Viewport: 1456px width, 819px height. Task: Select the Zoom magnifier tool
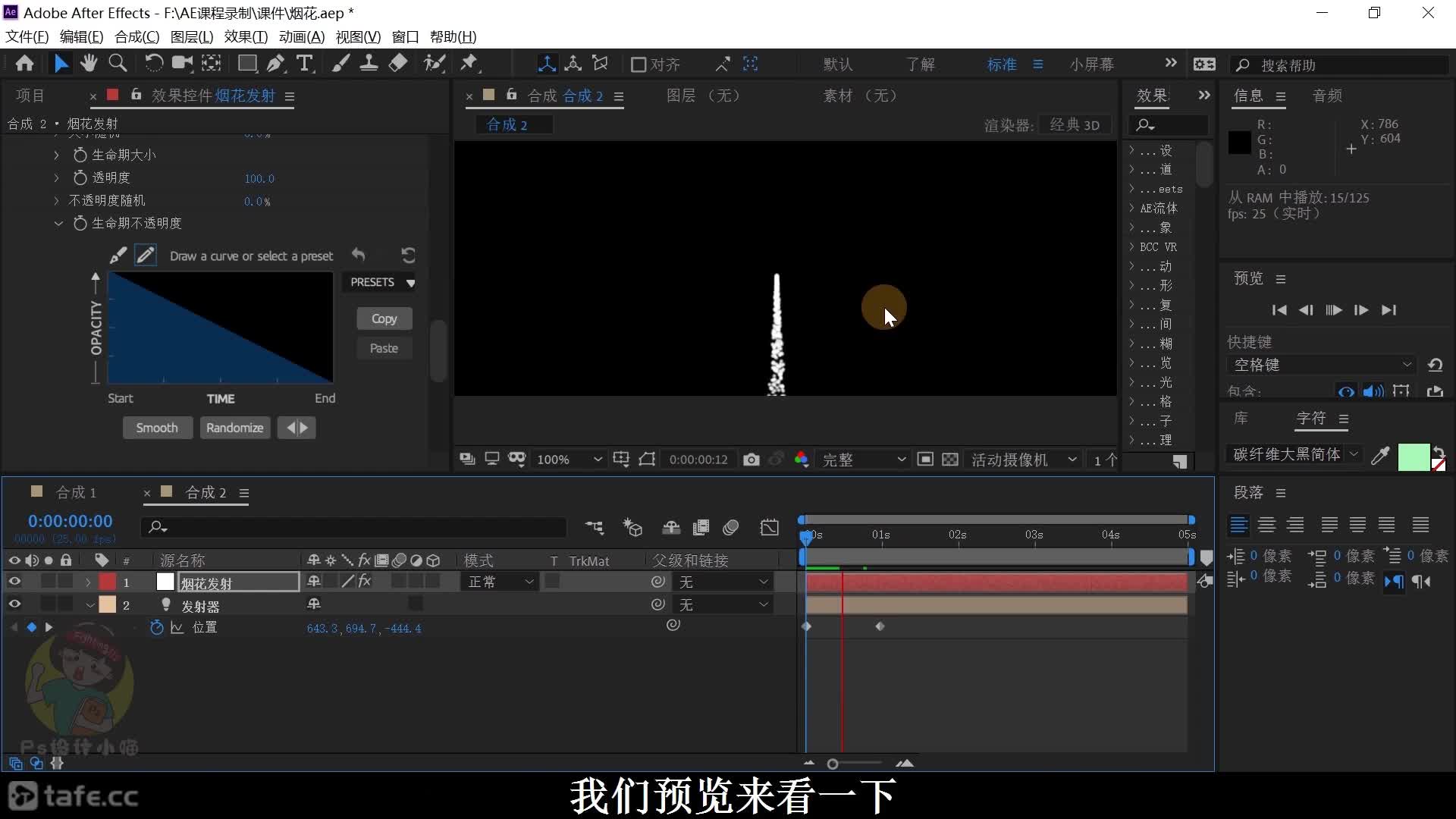[118, 64]
